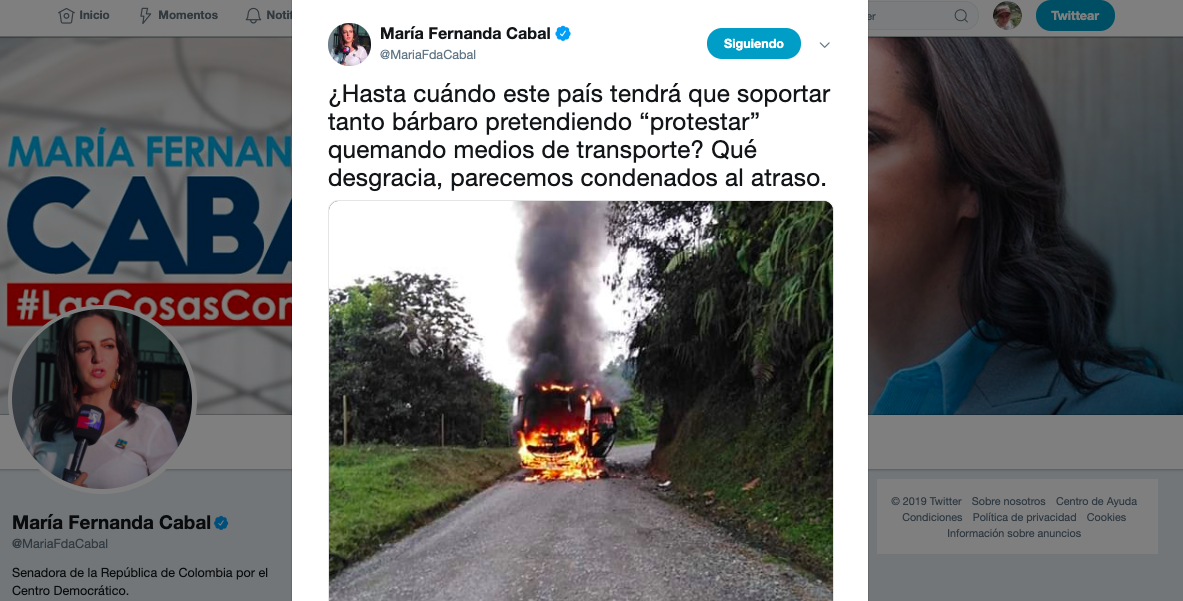Open Información sobre anuncios link

pos(1013,533)
